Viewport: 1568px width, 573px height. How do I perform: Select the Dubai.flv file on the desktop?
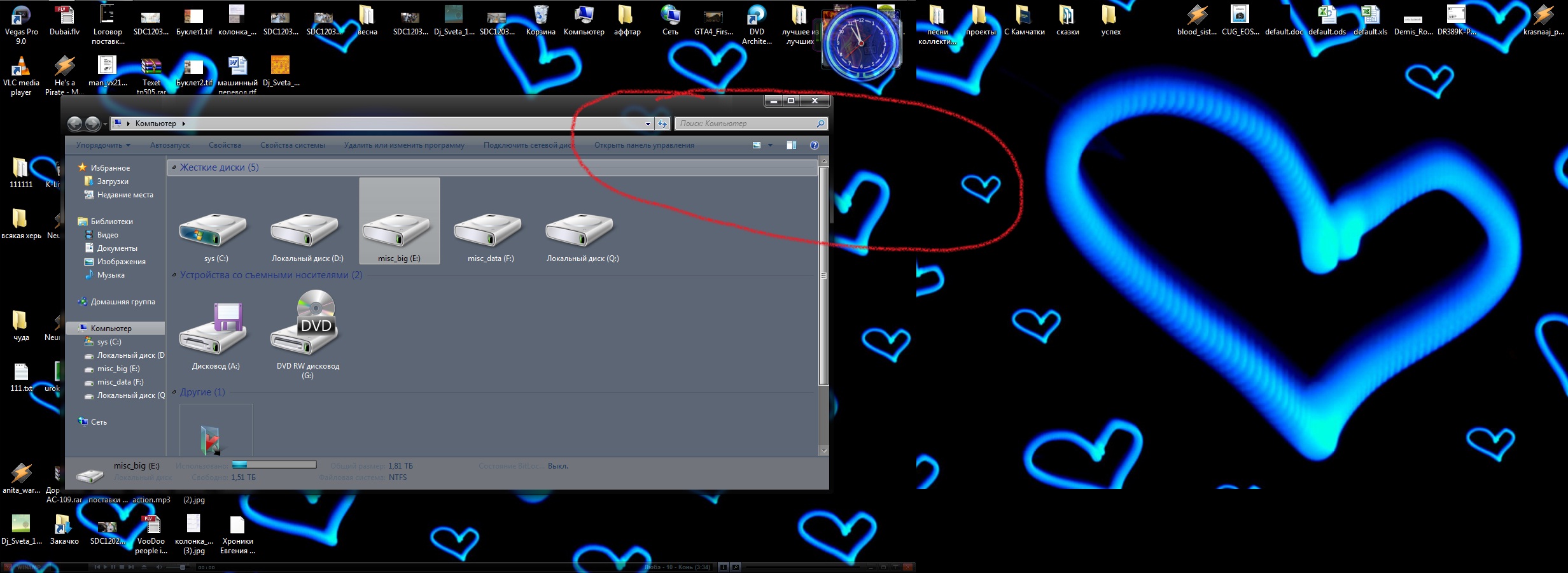(64, 21)
